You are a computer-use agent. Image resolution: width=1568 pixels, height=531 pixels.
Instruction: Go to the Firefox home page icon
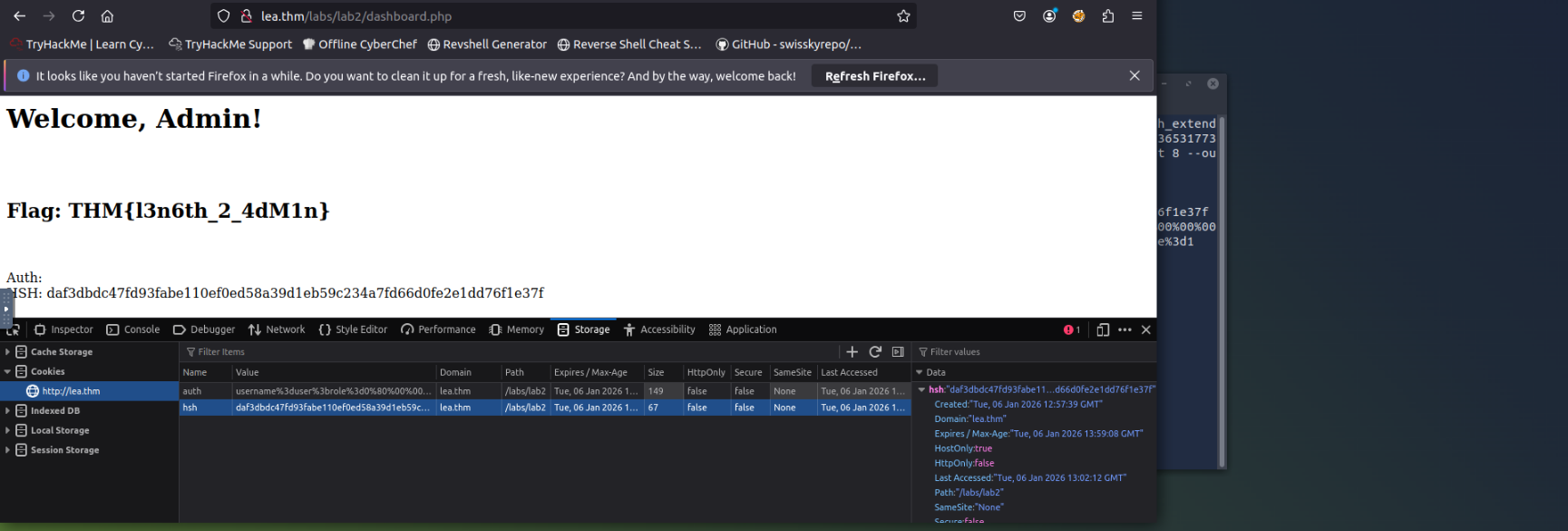pos(107,16)
